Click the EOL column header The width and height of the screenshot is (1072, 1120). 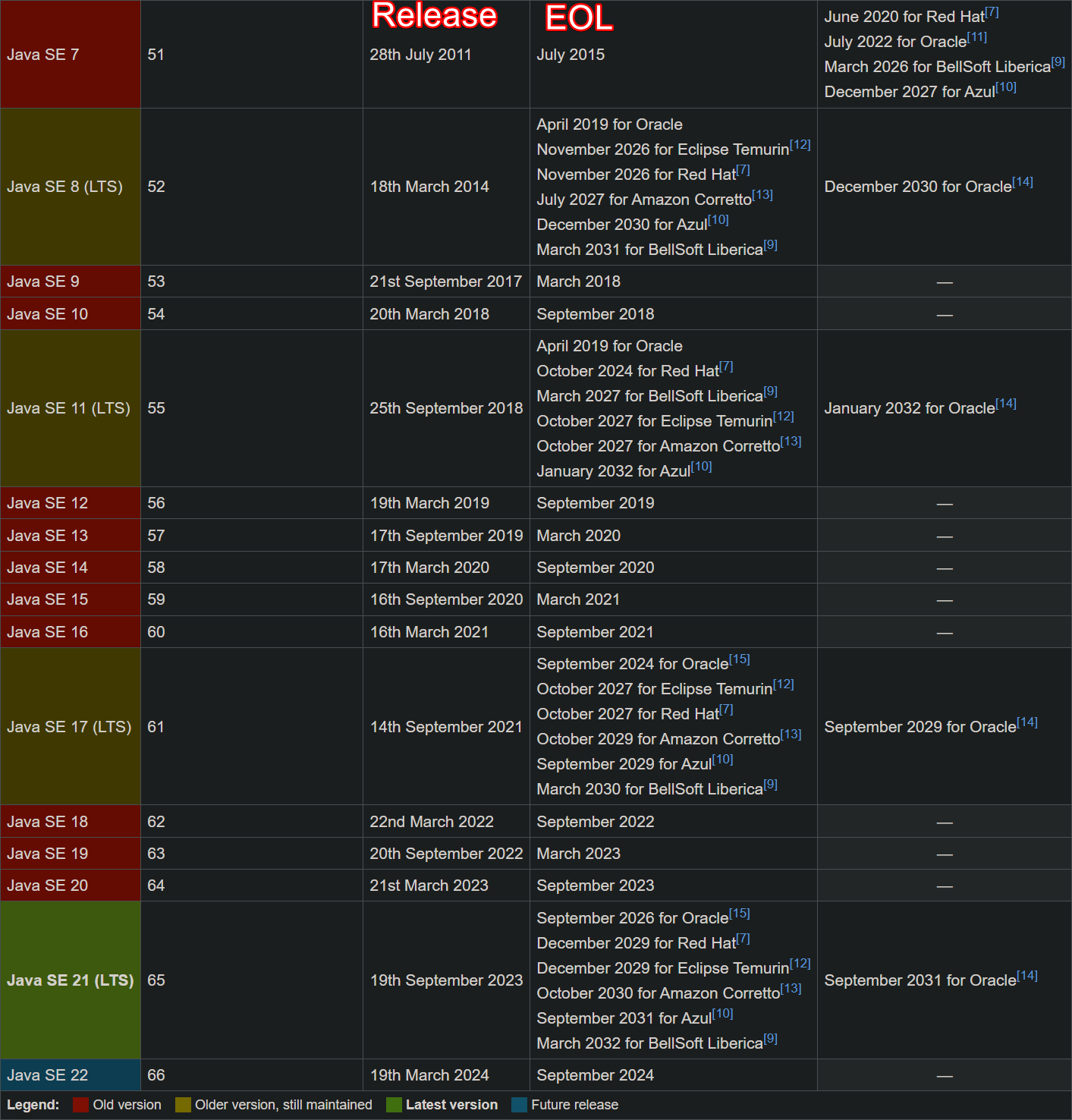click(x=579, y=17)
